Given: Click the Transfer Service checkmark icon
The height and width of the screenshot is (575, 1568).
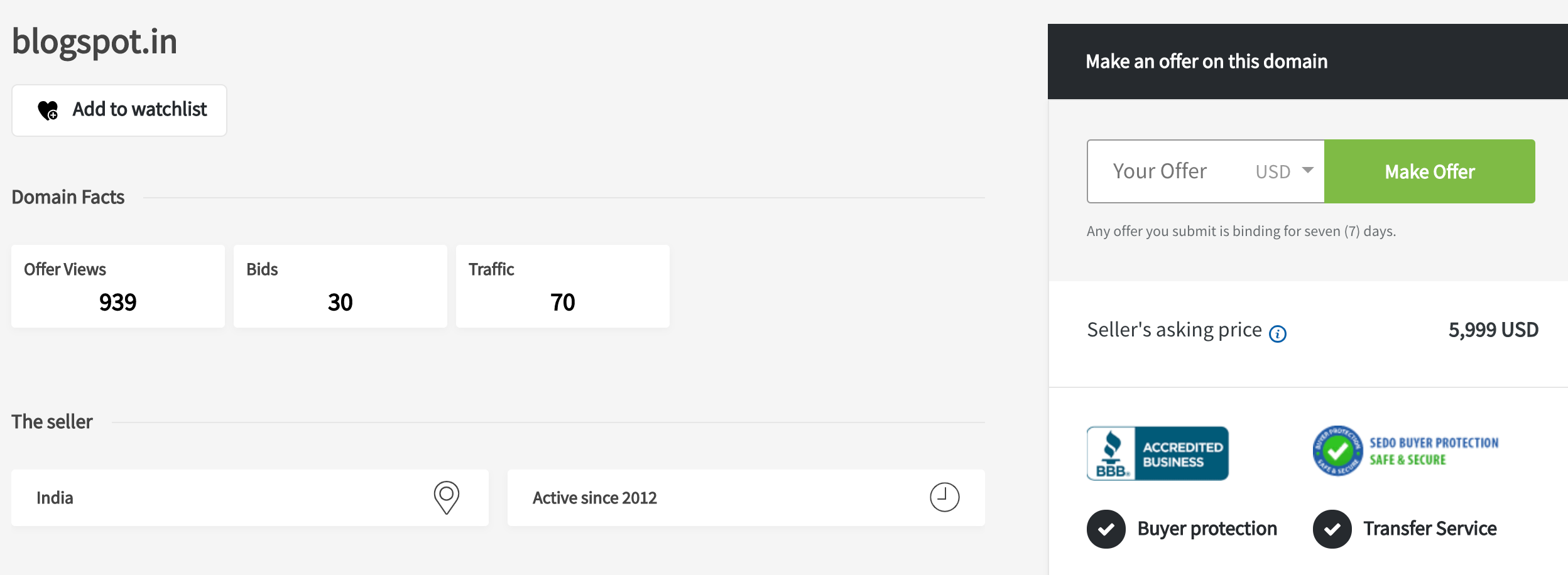Looking at the screenshot, I should (1332, 529).
